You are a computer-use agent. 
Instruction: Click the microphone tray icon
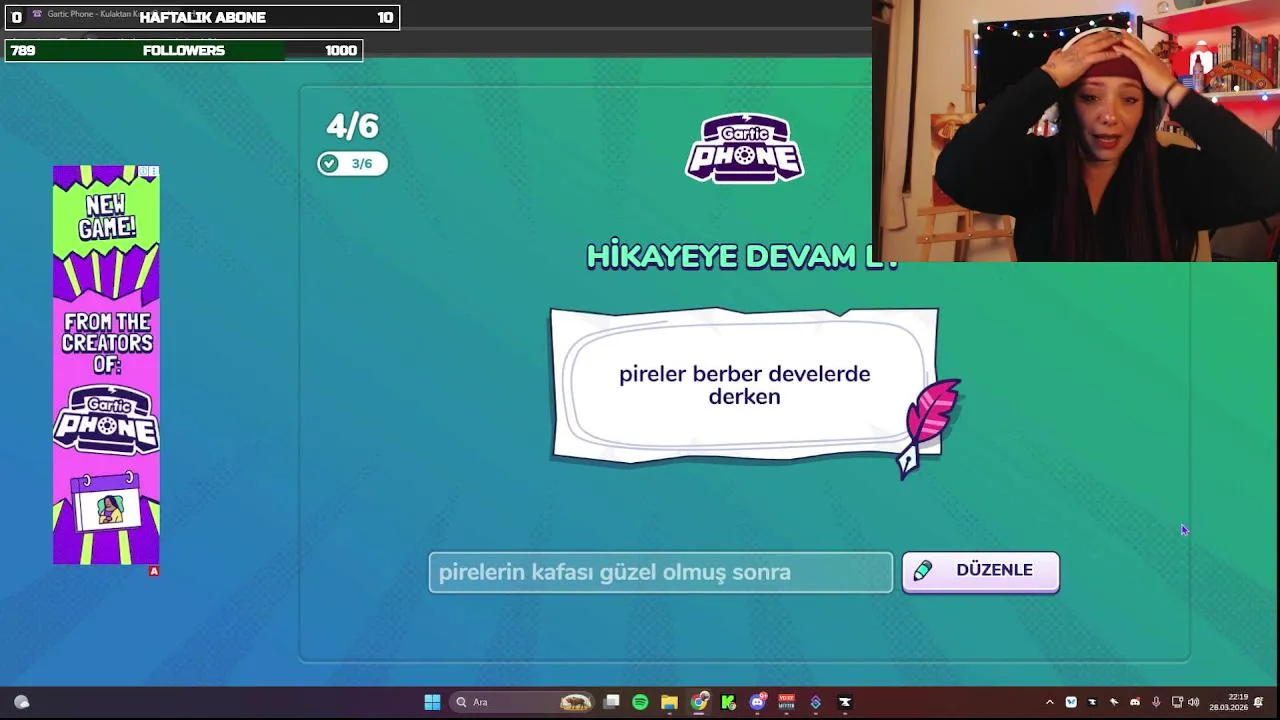[x=1156, y=702]
